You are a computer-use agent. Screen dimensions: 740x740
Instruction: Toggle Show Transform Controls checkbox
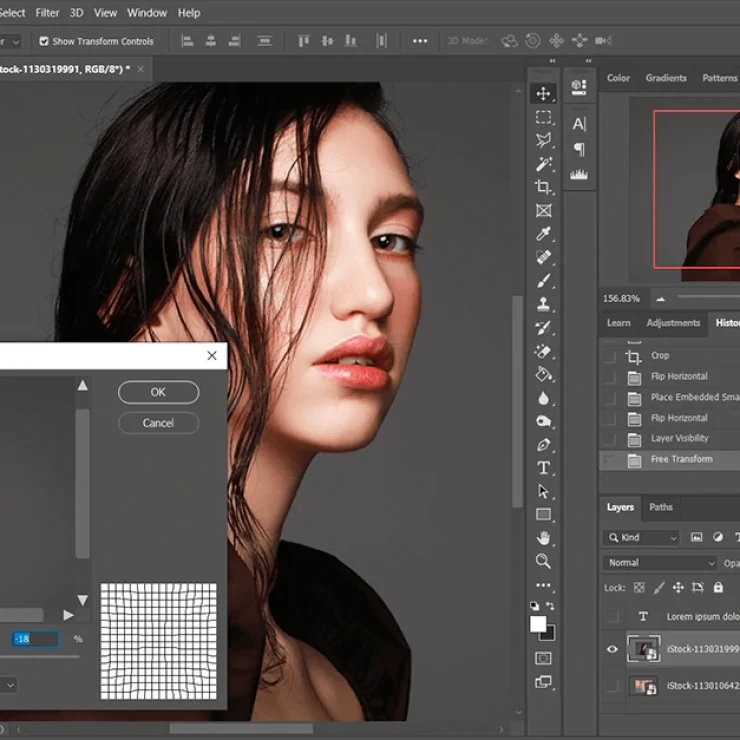(x=44, y=42)
